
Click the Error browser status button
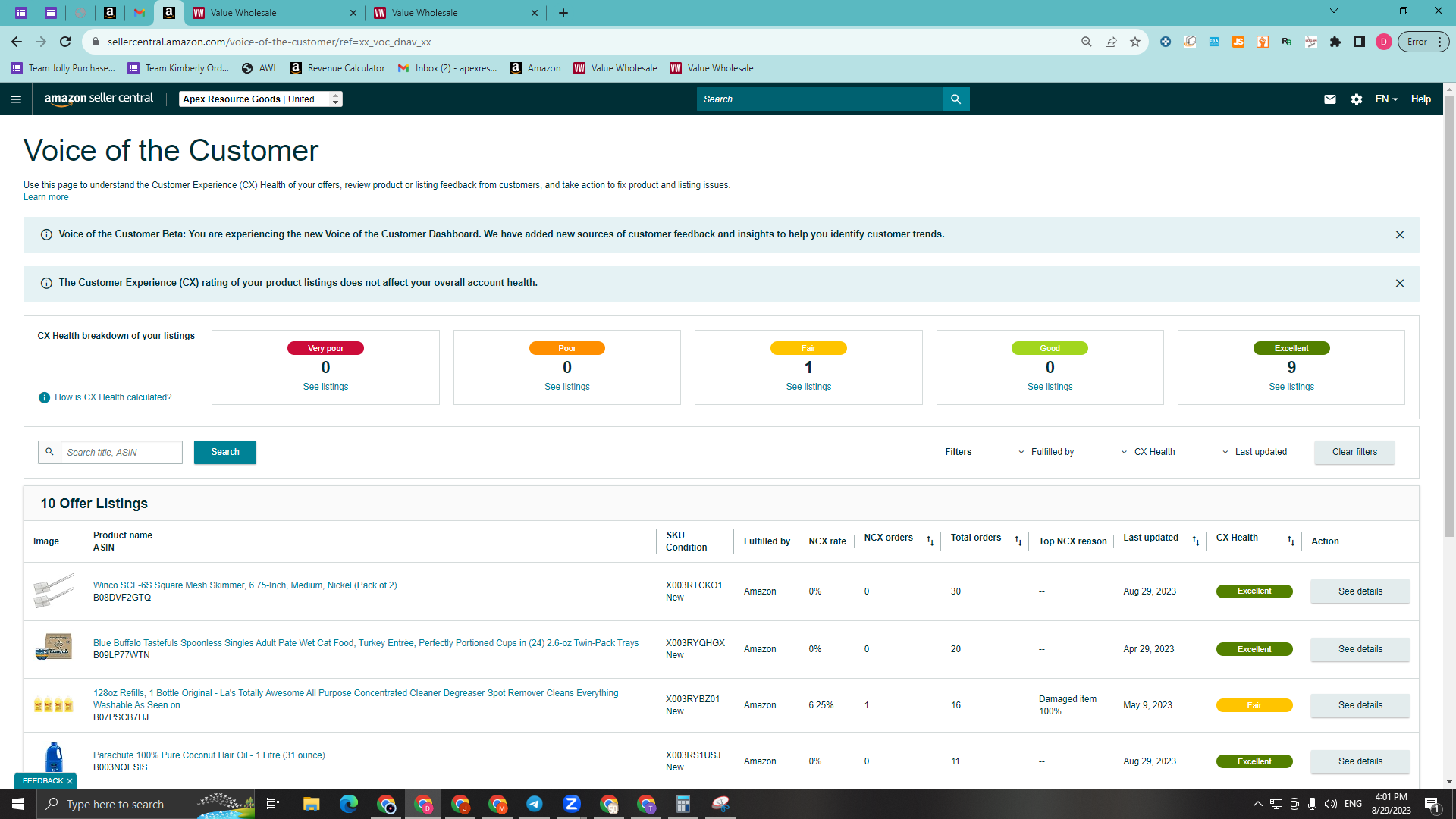(1423, 42)
